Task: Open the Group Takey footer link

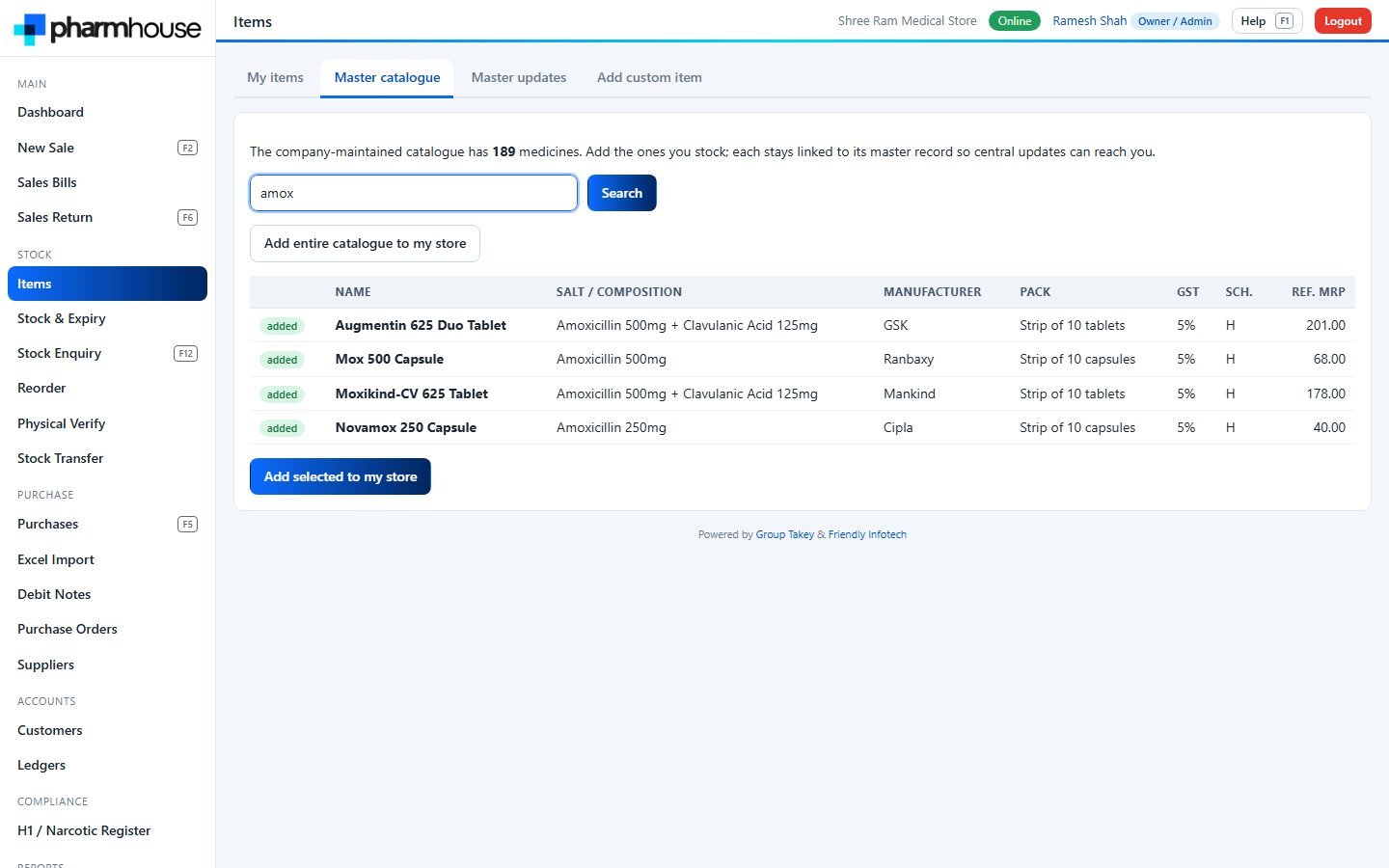Action: [x=785, y=534]
